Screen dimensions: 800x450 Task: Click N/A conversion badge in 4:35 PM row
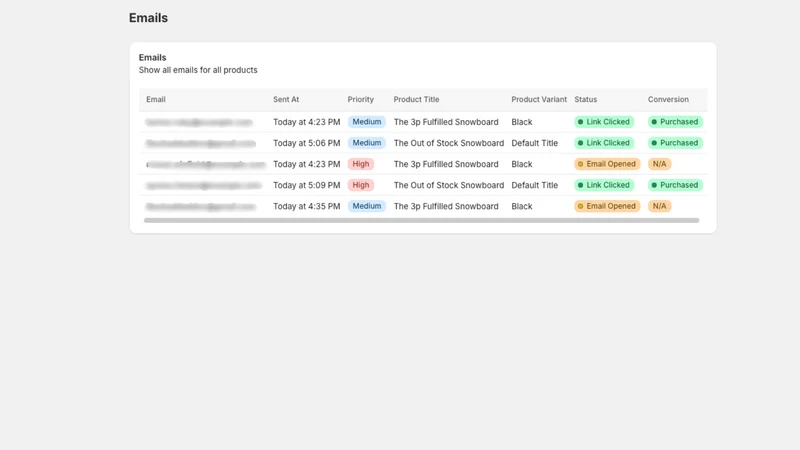tap(659, 206)
